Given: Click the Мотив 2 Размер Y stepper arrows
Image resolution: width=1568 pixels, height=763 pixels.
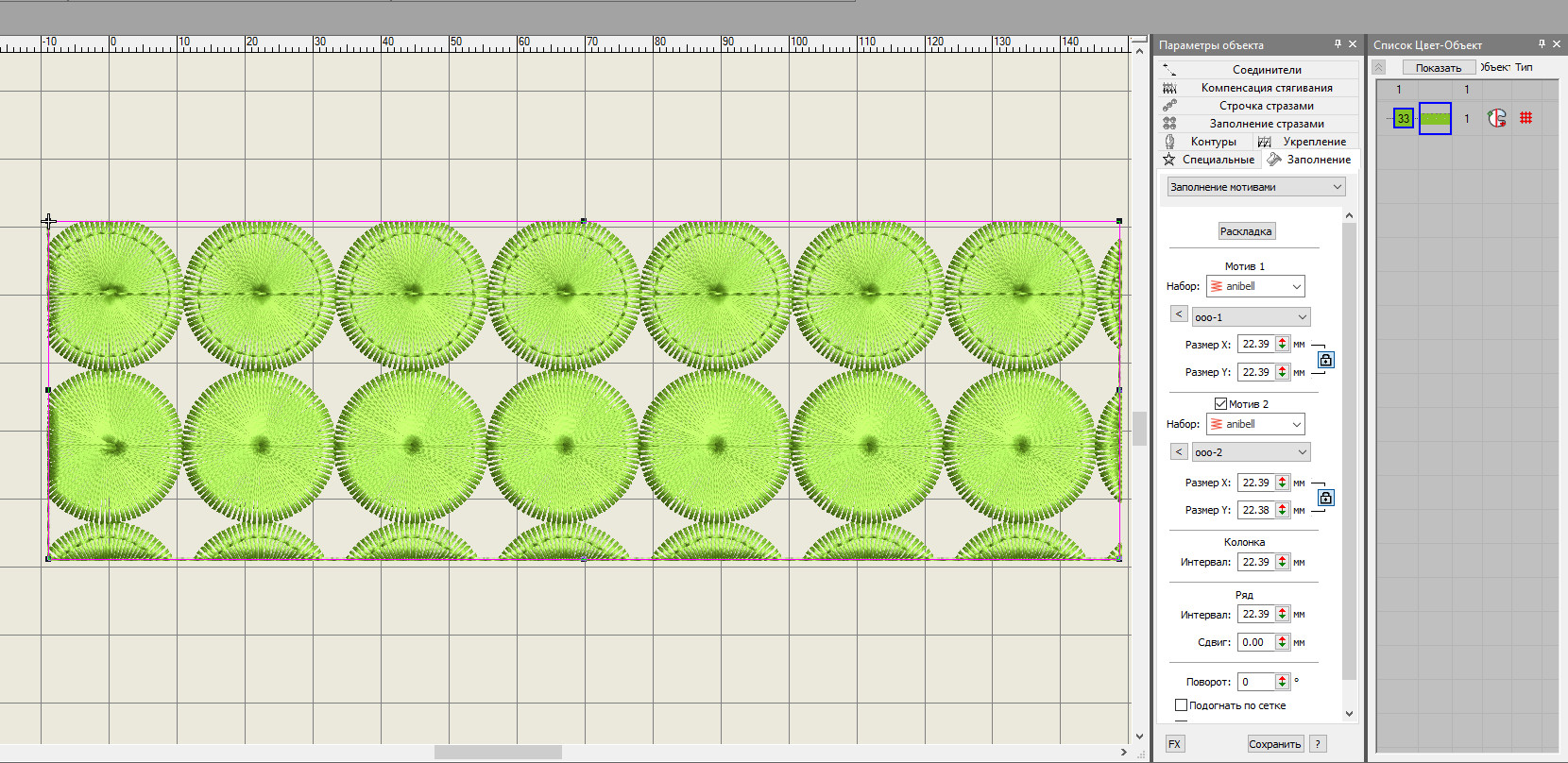Looking at the screenshot, I should (1283, 510).
